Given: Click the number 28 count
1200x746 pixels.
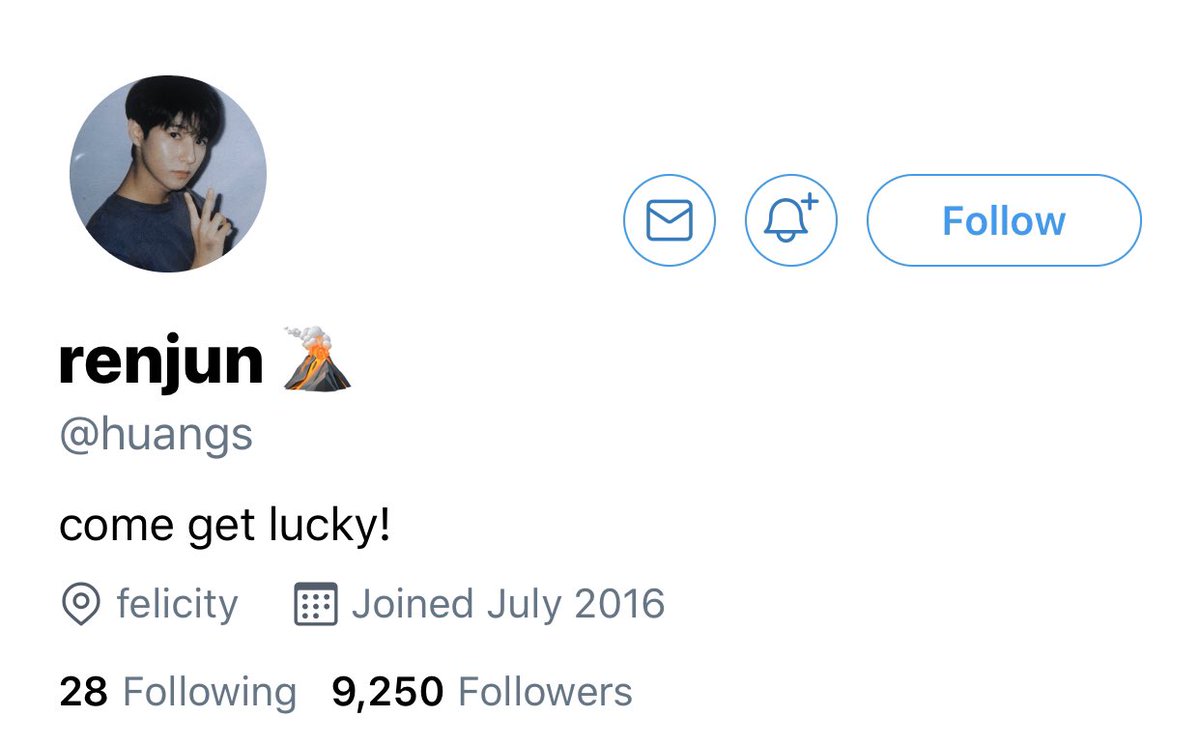Looking at the screenshot, I should pos(84,692).
